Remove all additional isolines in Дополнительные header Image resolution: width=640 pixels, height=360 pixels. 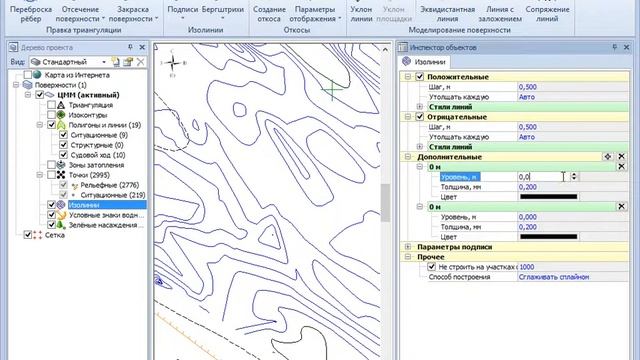point(621,156)
